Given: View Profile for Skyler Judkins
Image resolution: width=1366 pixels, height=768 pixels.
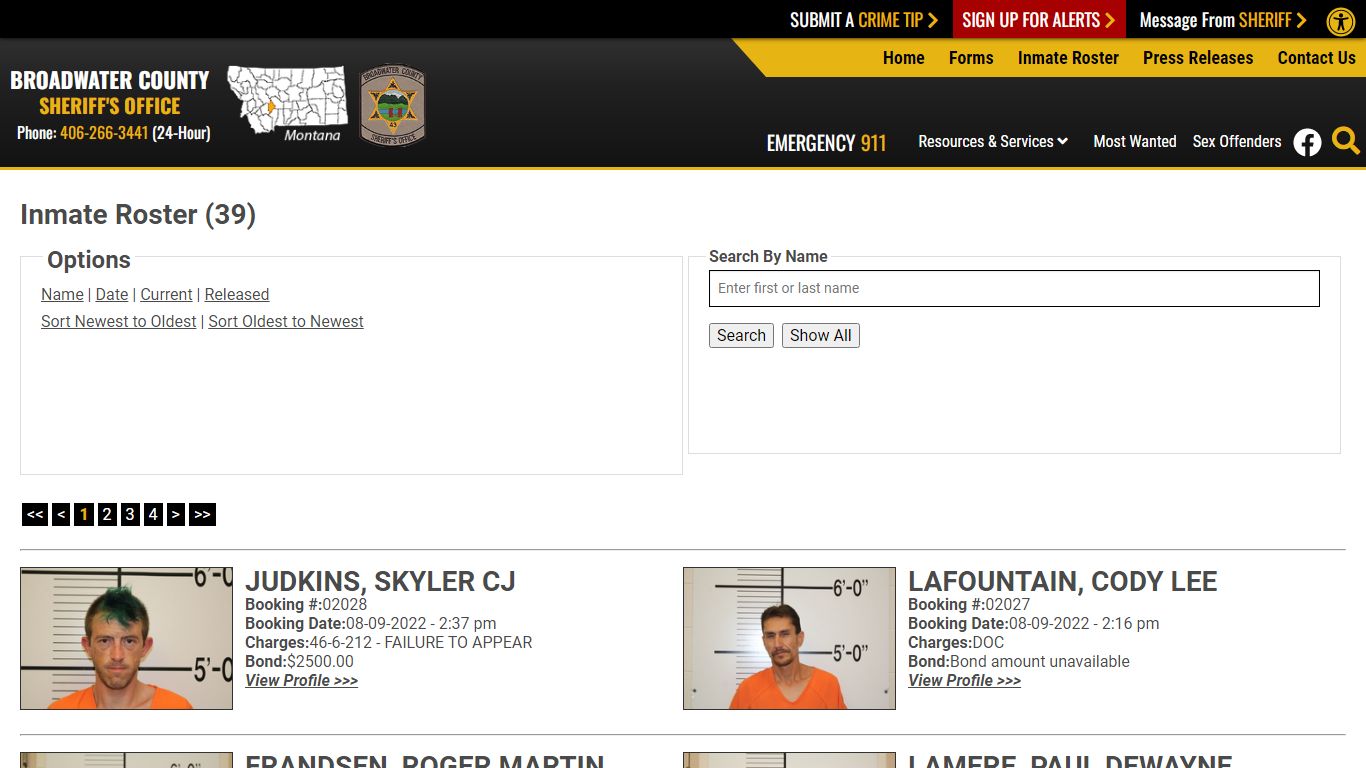Looking at the screenshot, I should click(x=301, y=680).
